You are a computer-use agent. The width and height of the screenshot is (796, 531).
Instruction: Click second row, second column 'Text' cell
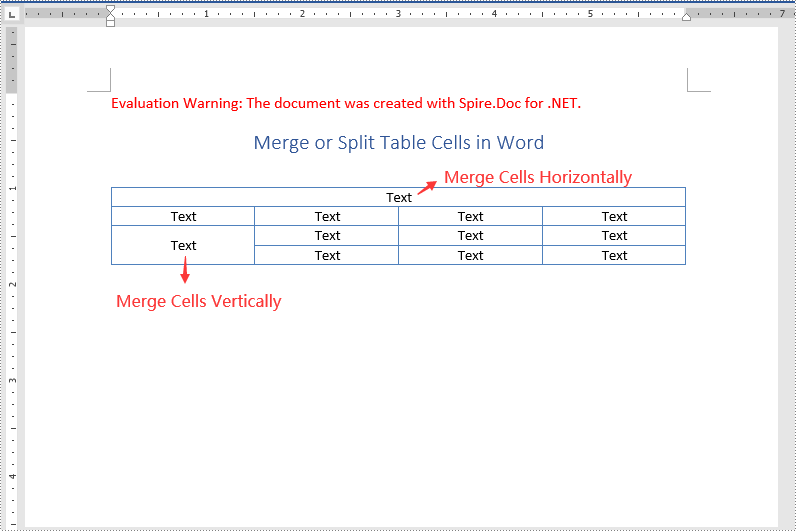coord(326,216)
